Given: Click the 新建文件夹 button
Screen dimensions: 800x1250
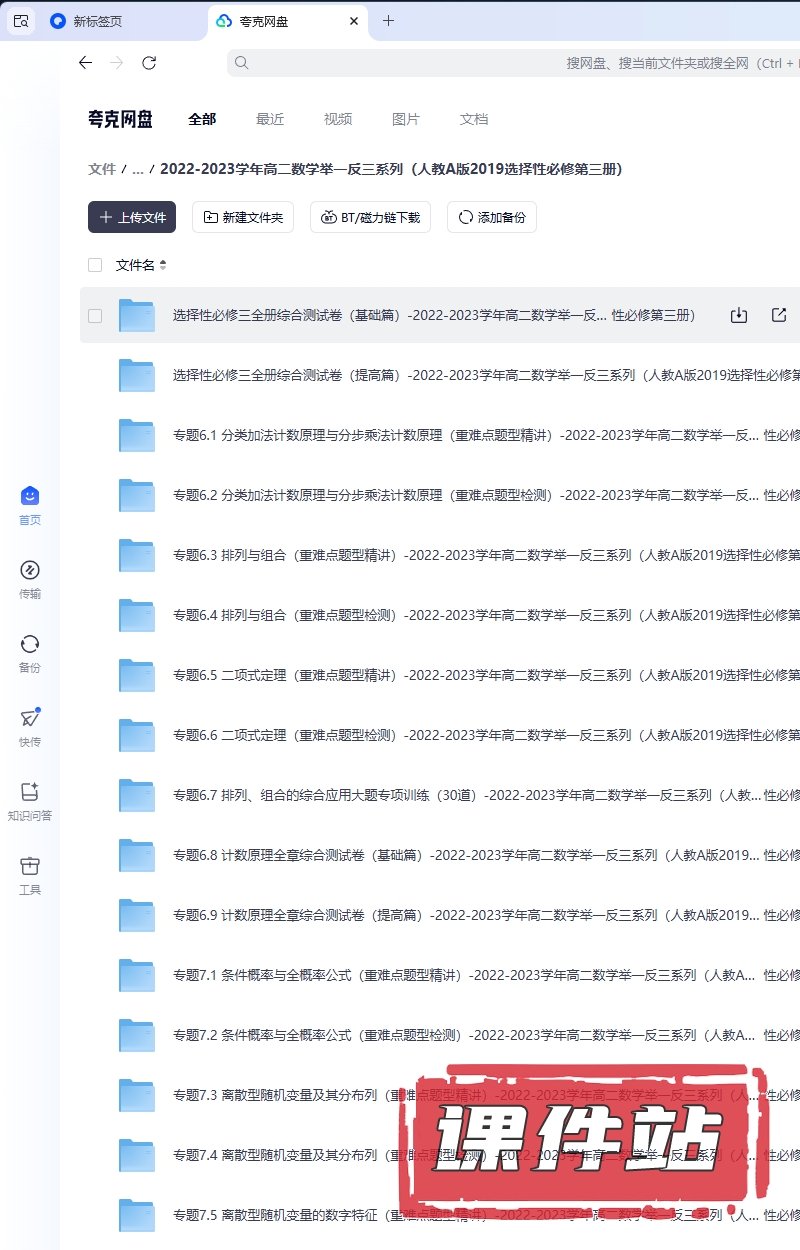Looking at the screenshot, I should click(243, 217).
